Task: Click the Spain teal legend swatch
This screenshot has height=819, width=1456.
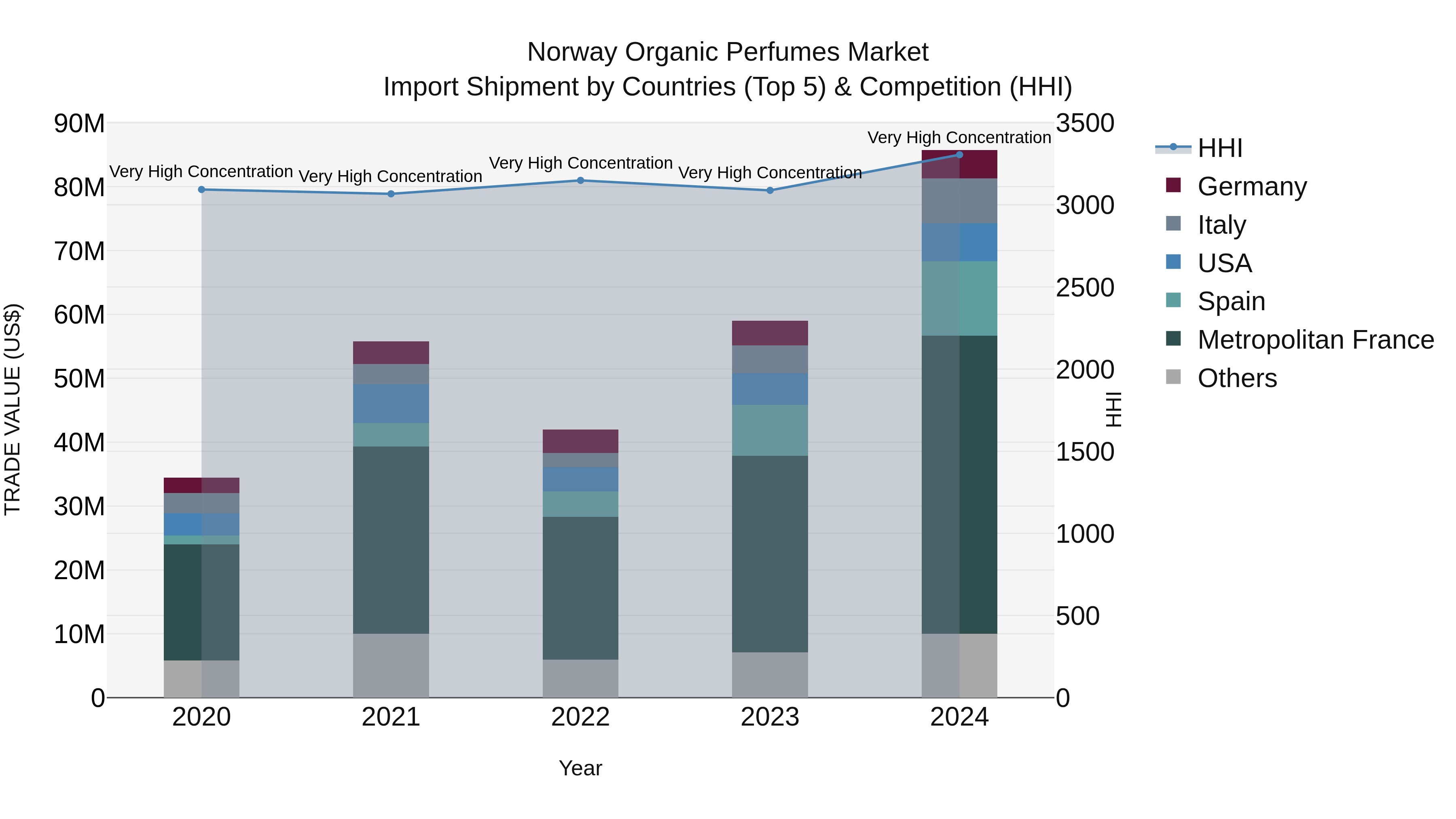Action: pos(1173,300)
